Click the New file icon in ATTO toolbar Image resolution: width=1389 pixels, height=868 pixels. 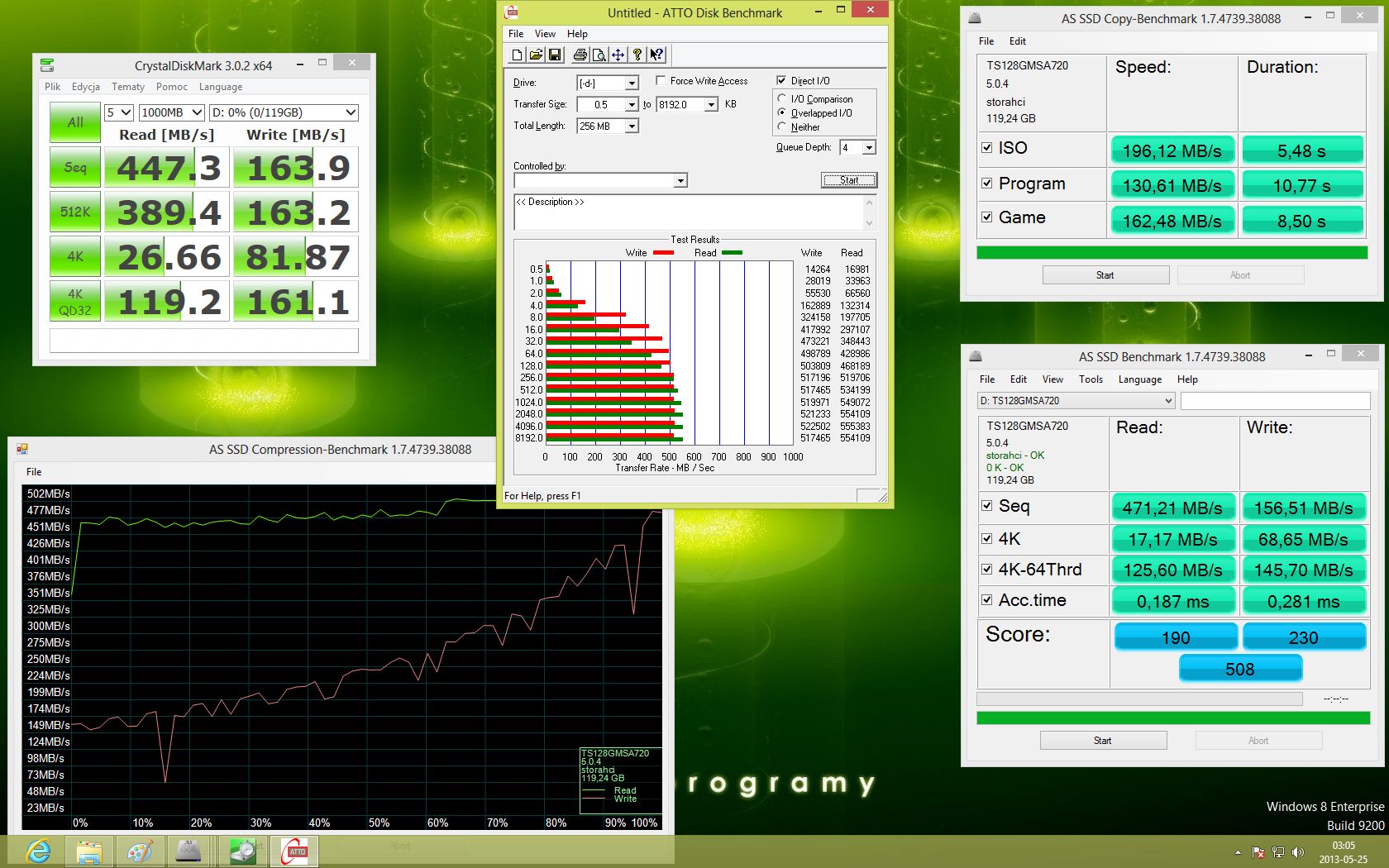[517, 55]
